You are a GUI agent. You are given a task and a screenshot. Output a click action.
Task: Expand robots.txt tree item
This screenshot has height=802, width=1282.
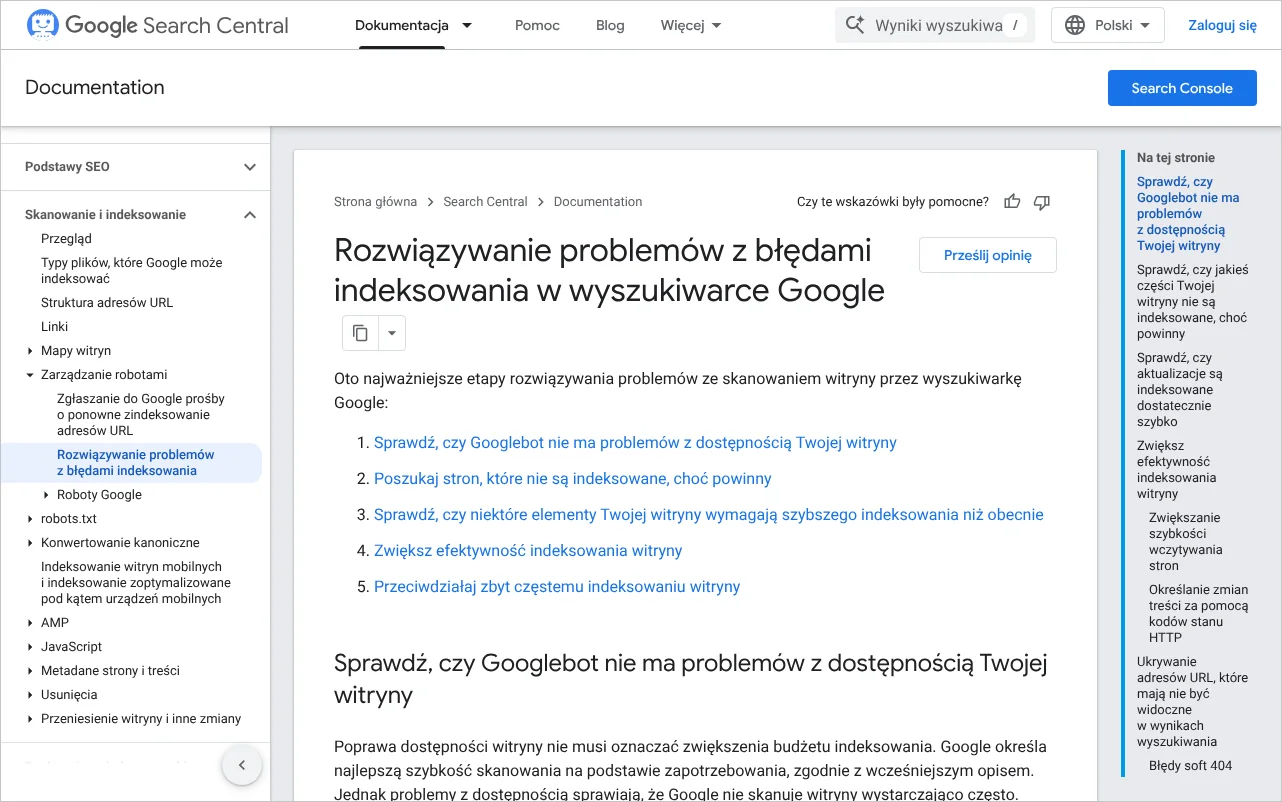click(x=30, y=519)
